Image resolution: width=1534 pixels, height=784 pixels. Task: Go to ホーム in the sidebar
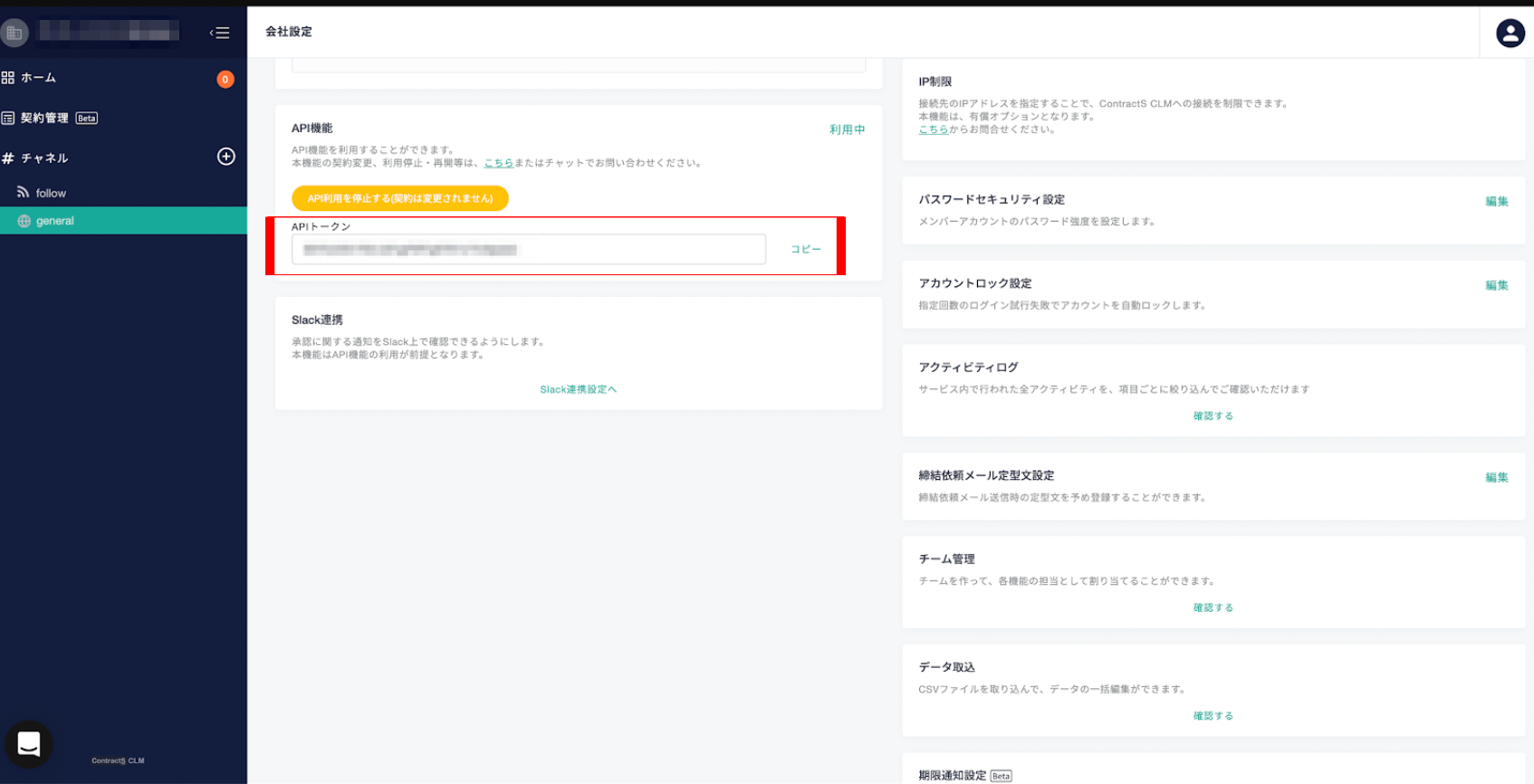(38, 78)
